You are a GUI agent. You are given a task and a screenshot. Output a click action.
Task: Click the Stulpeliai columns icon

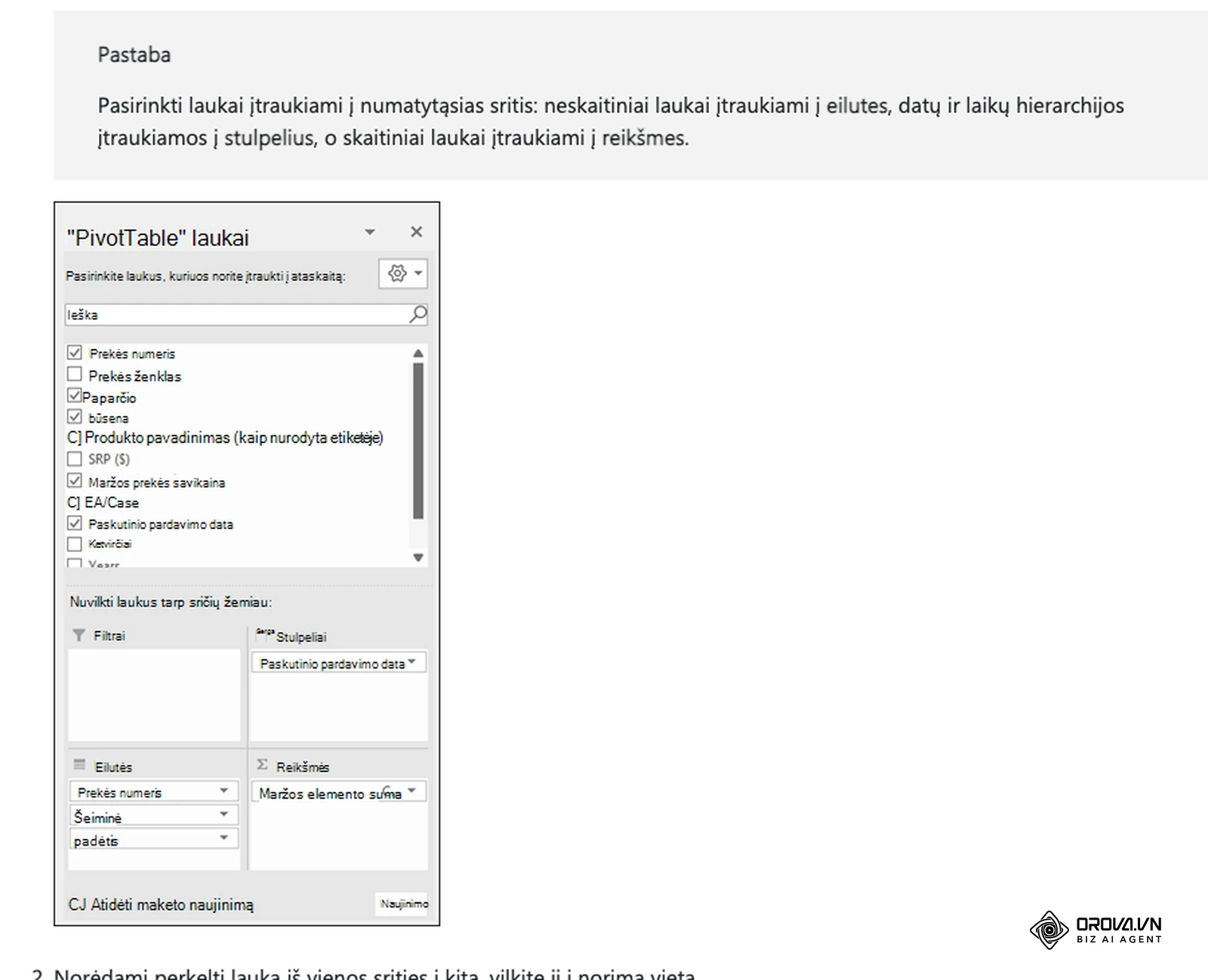click(264, 635)
